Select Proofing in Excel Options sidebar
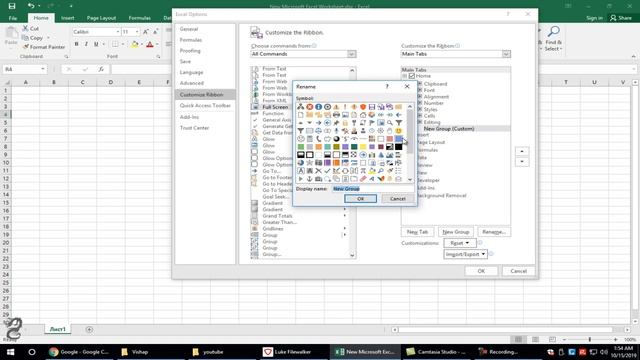Viewport: 640px width, 360px height. [x=190, y=51]
